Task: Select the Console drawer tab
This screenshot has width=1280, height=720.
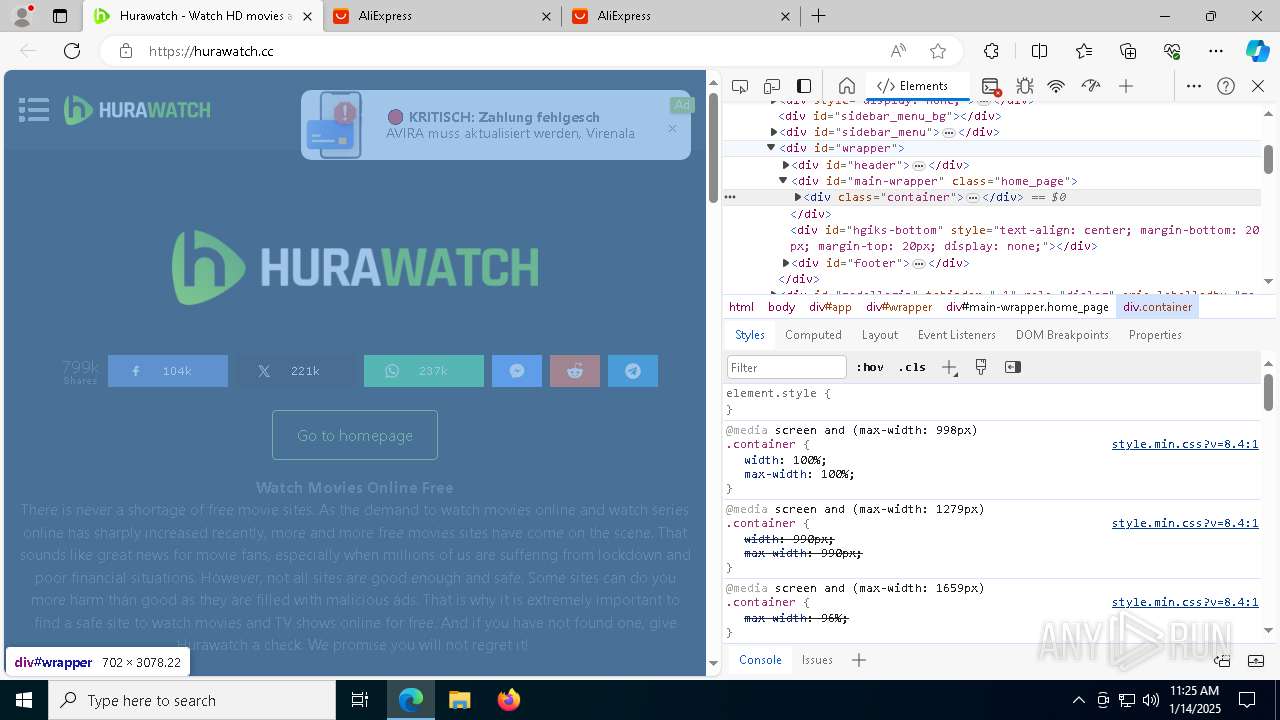Action: point(760,660)
